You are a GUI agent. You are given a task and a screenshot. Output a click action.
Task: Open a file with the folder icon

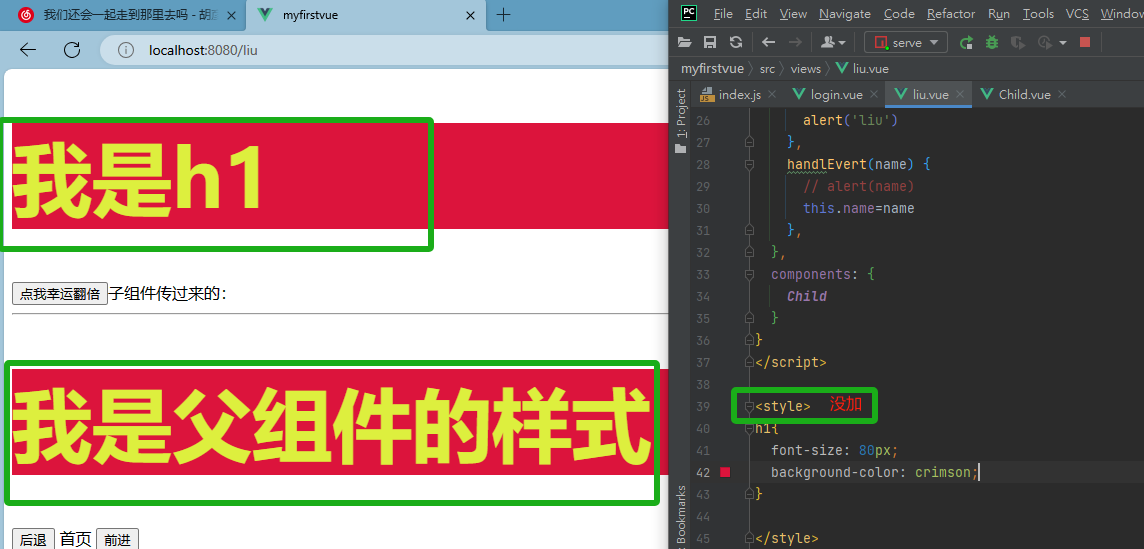point(684,42)
